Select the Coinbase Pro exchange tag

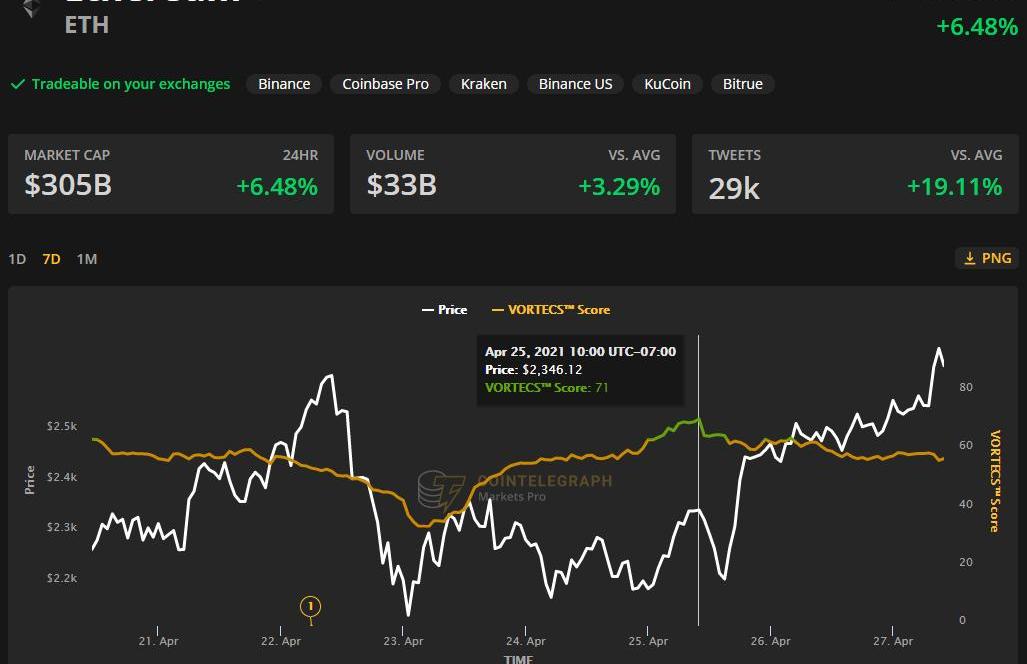click(x=385, y=84)
